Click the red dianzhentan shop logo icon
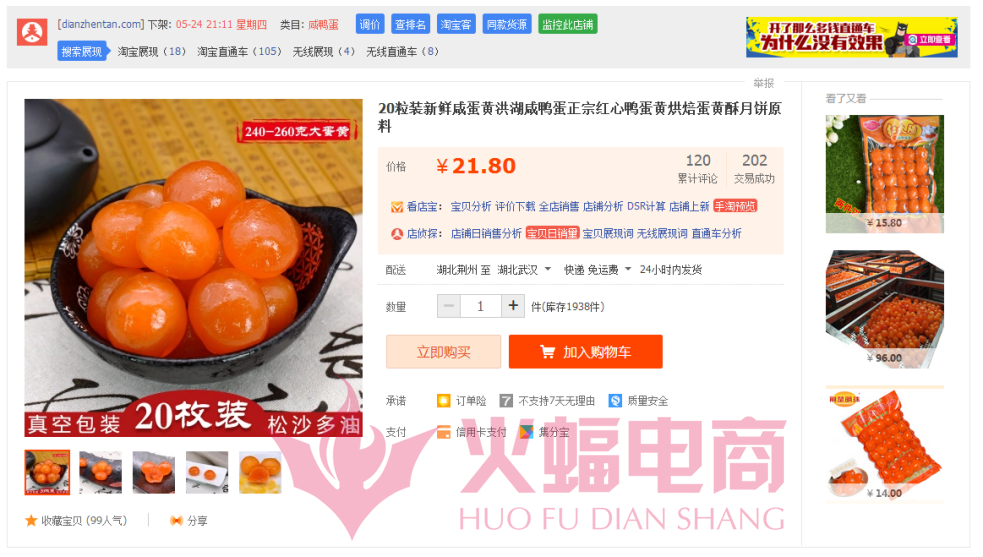This screenshot has width=983, height=557. click(x=32, y=33)
